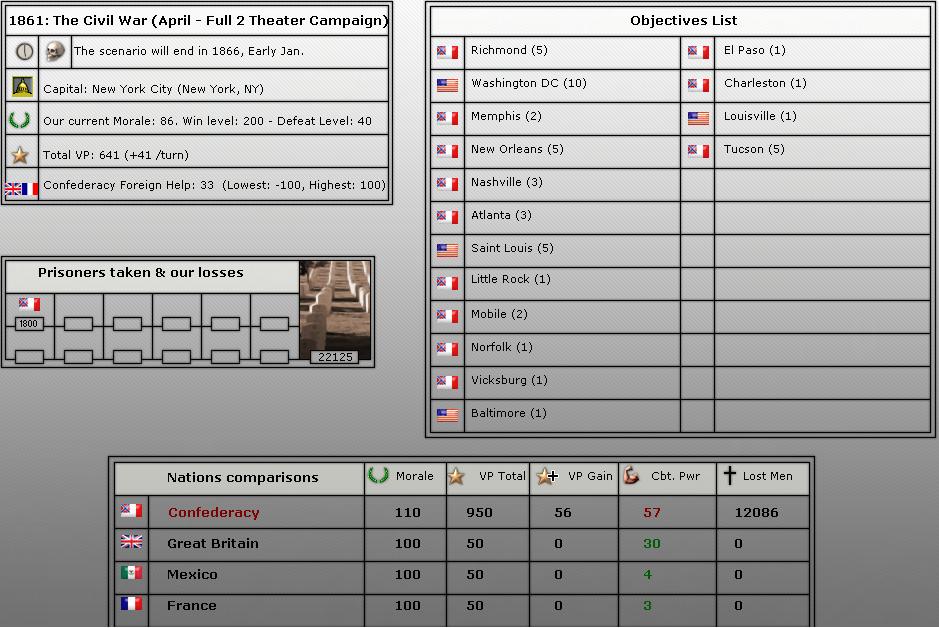
Task: Click the cemetery losses image showing 22125
Action: (x=335, y=311)
